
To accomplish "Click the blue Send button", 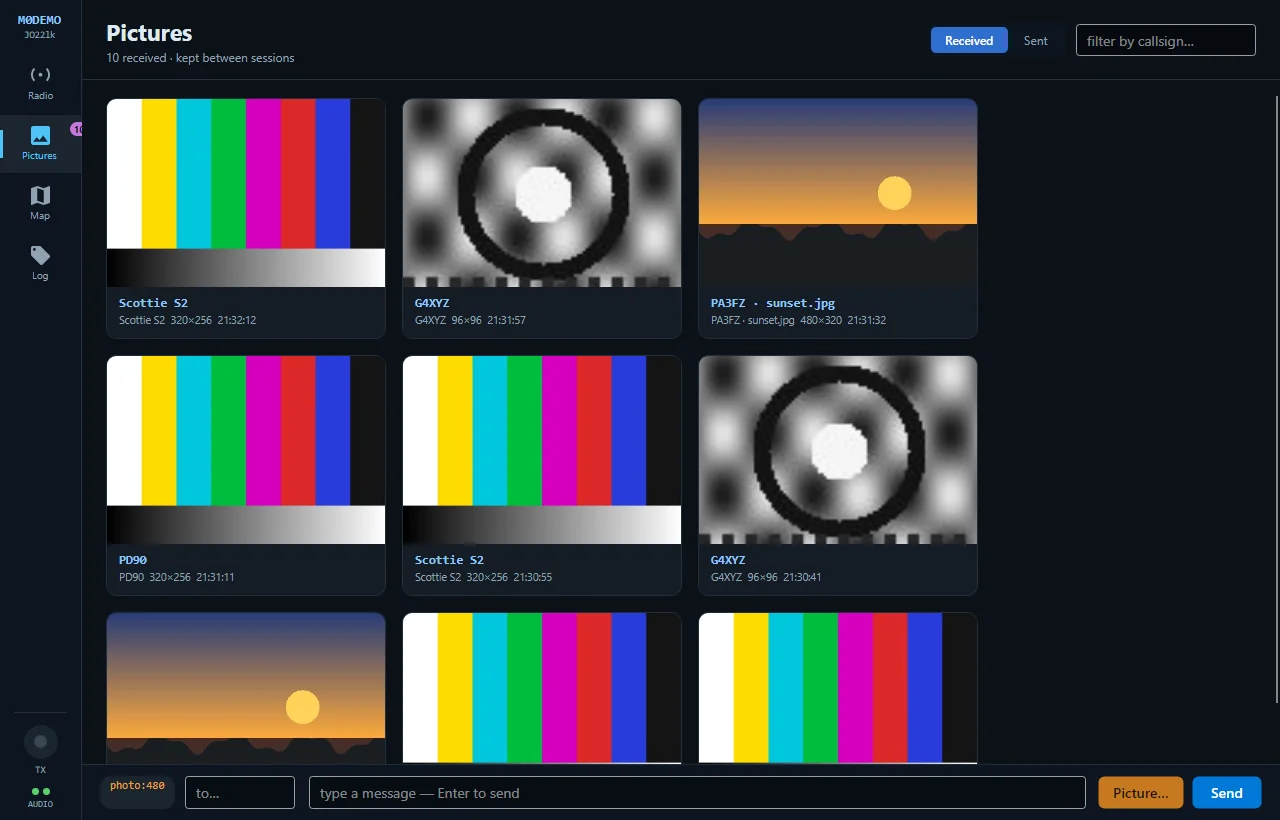I will pyautogui.click(x=1227, y=792).
